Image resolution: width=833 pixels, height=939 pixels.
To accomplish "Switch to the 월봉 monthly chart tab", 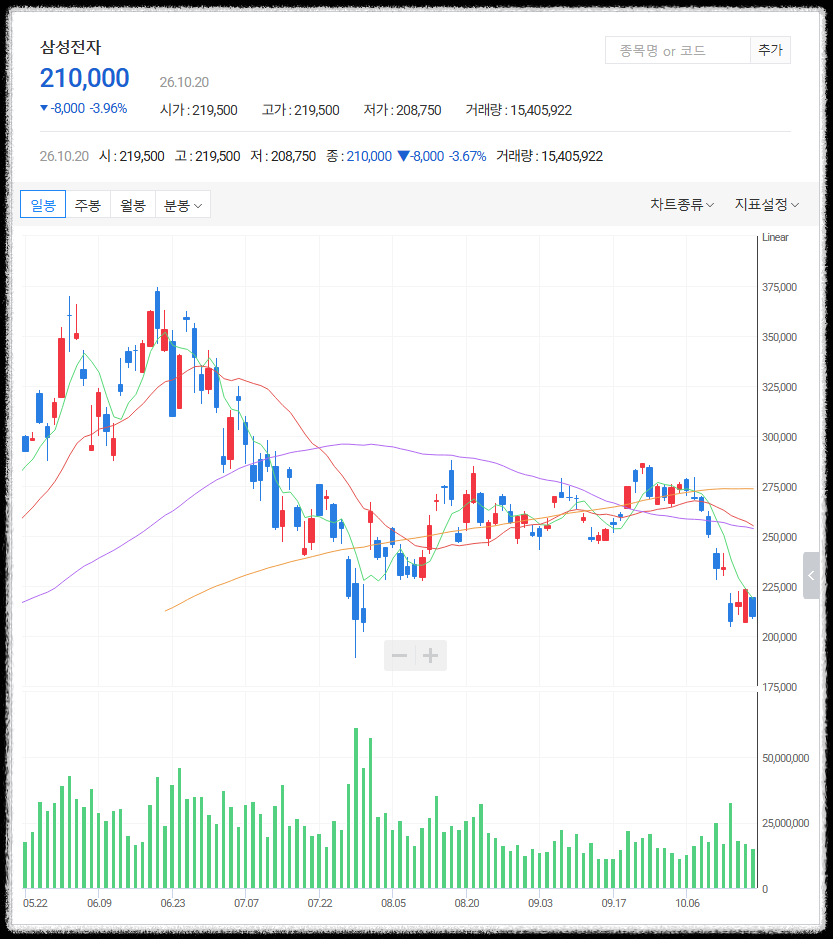I will point(133,205).
